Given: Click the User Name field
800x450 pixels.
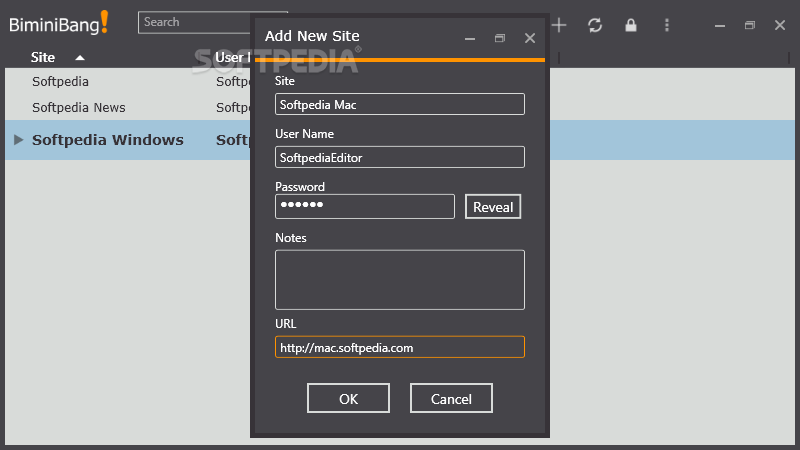Looking at the screenshot, I should click(400, 157).
